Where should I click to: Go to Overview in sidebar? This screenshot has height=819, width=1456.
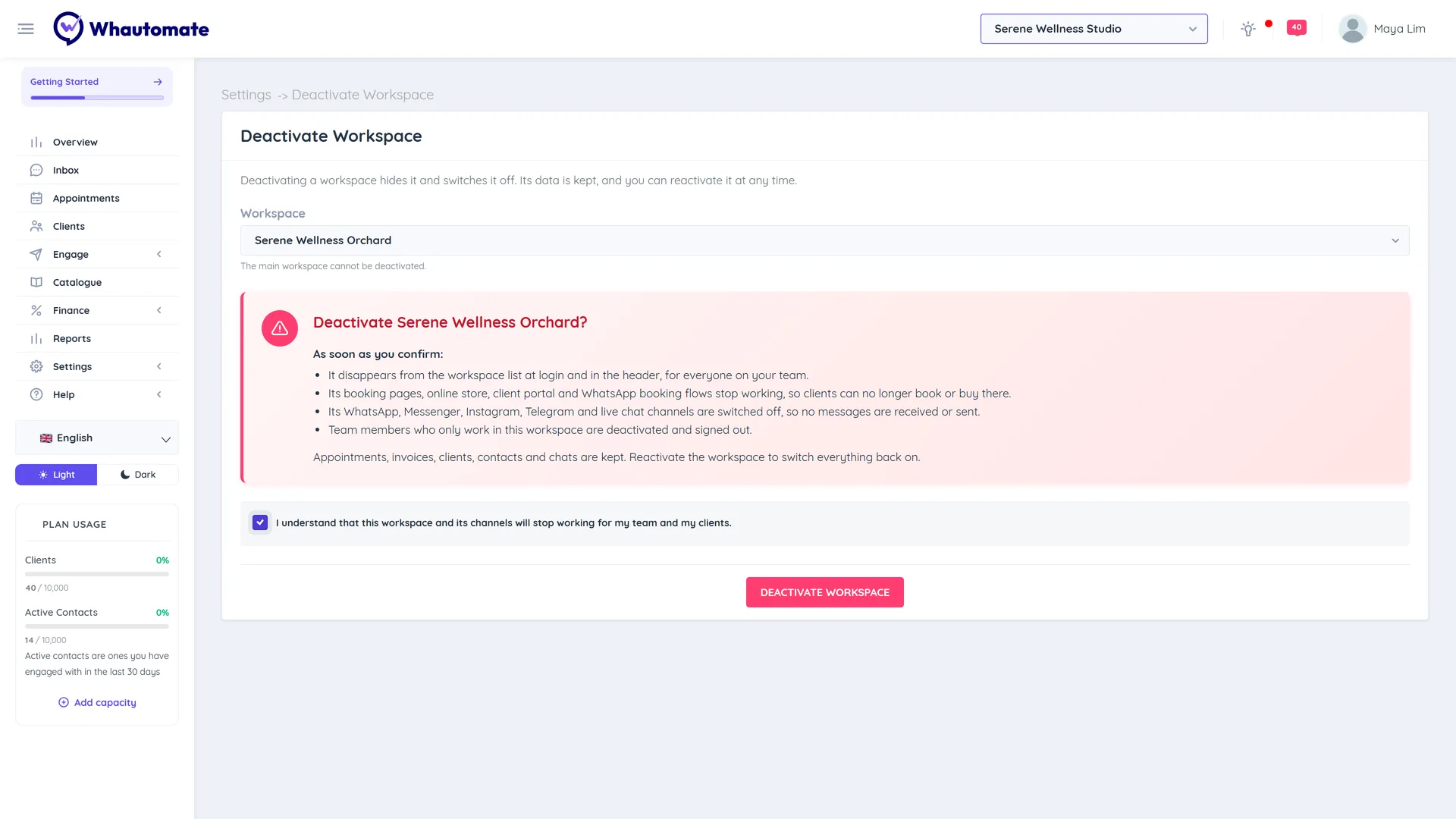(x=97, y=143)
